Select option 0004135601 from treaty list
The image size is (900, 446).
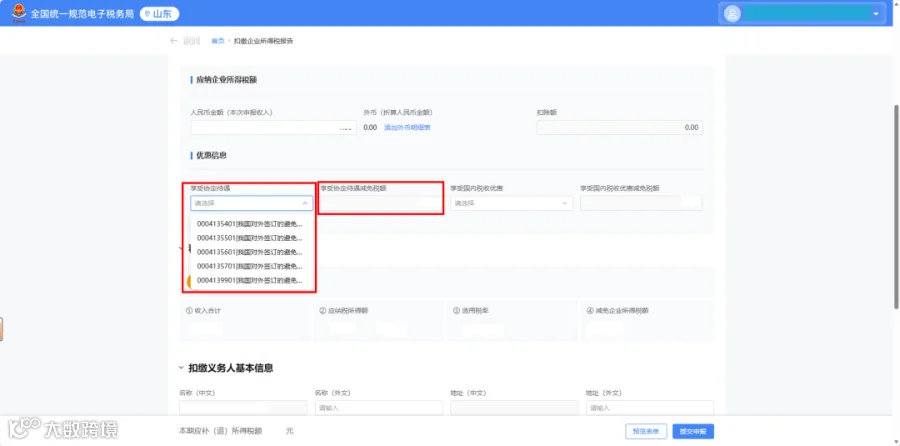251,252
